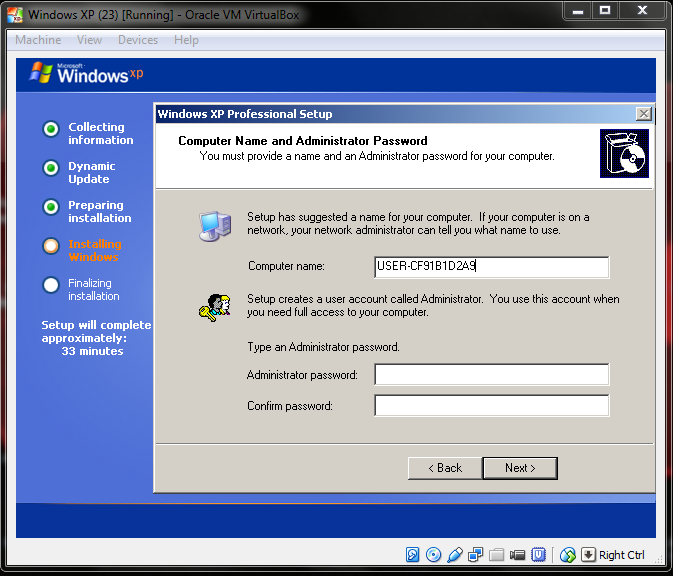673x576 pixels.
Task: Click the hard disk activity indicator icon
Action: coord(412,555)
